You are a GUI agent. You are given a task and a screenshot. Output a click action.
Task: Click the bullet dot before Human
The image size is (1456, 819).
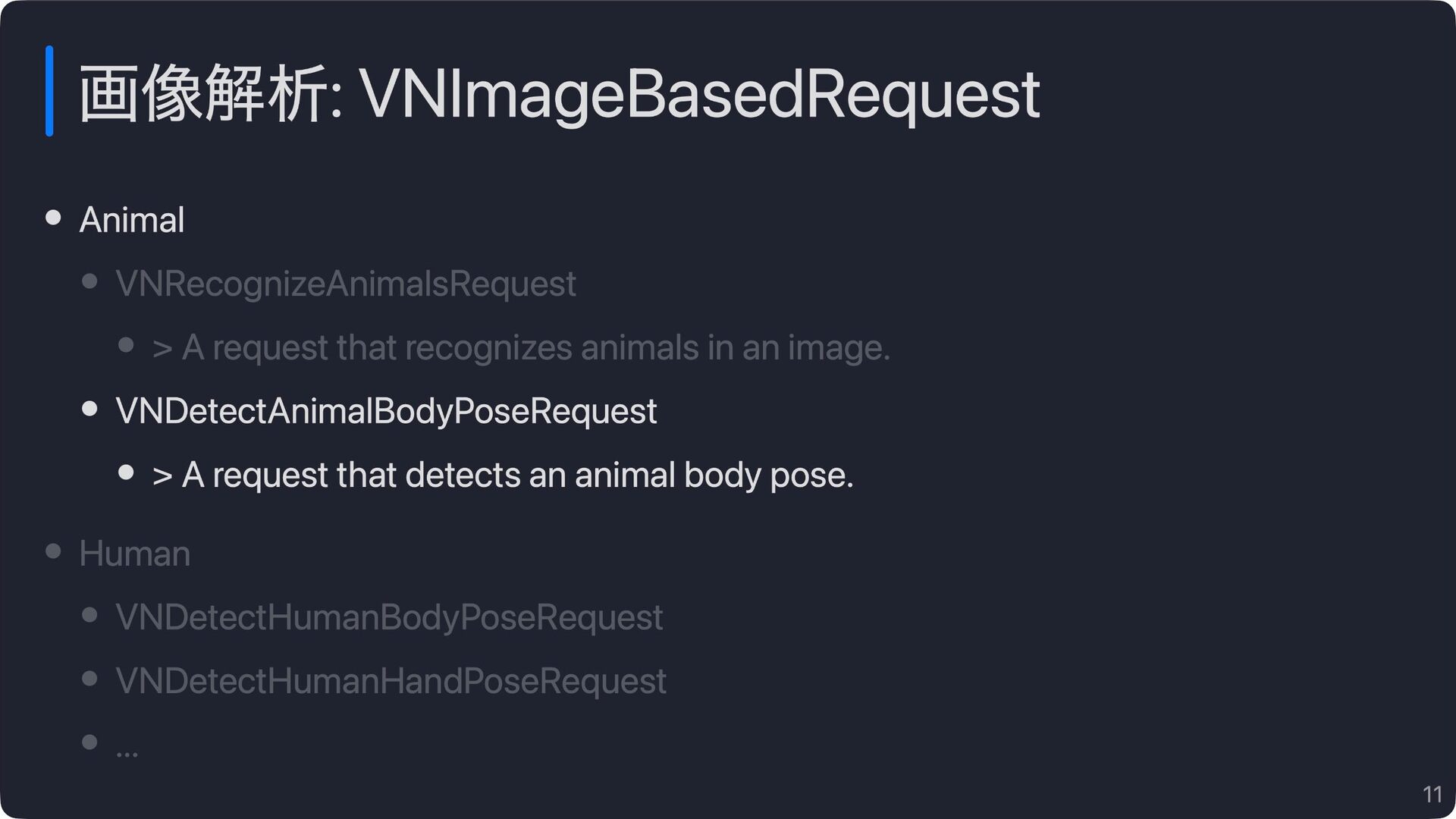53,551
